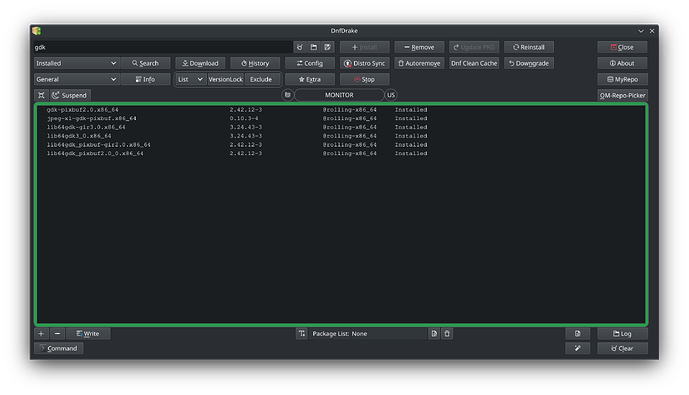Click the round folder icon left of MONITOR
This screenshot has width=689, height=395.
coord(287,95)
